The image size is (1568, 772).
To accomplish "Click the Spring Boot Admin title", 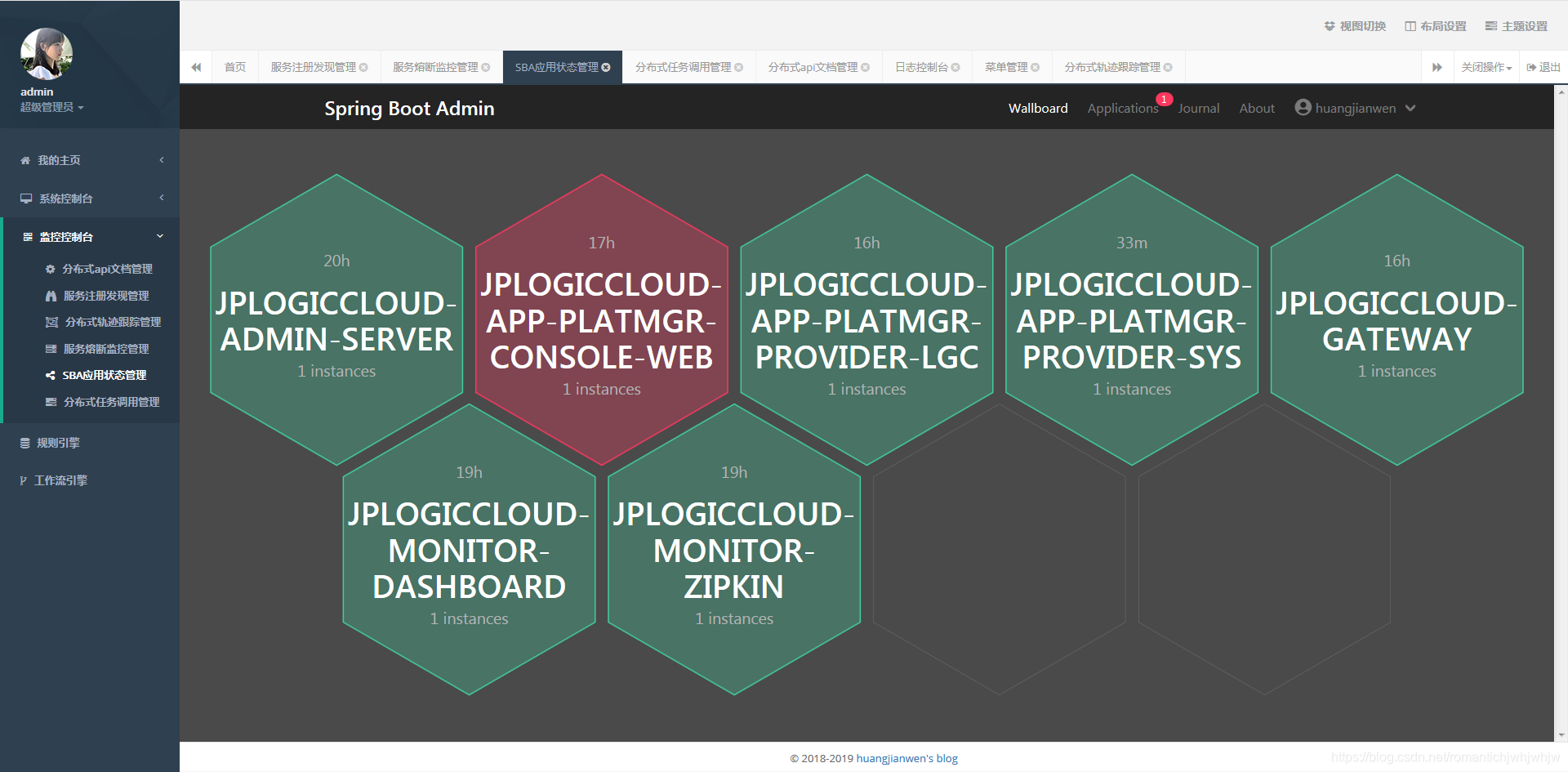I will (x=409, y=109).
